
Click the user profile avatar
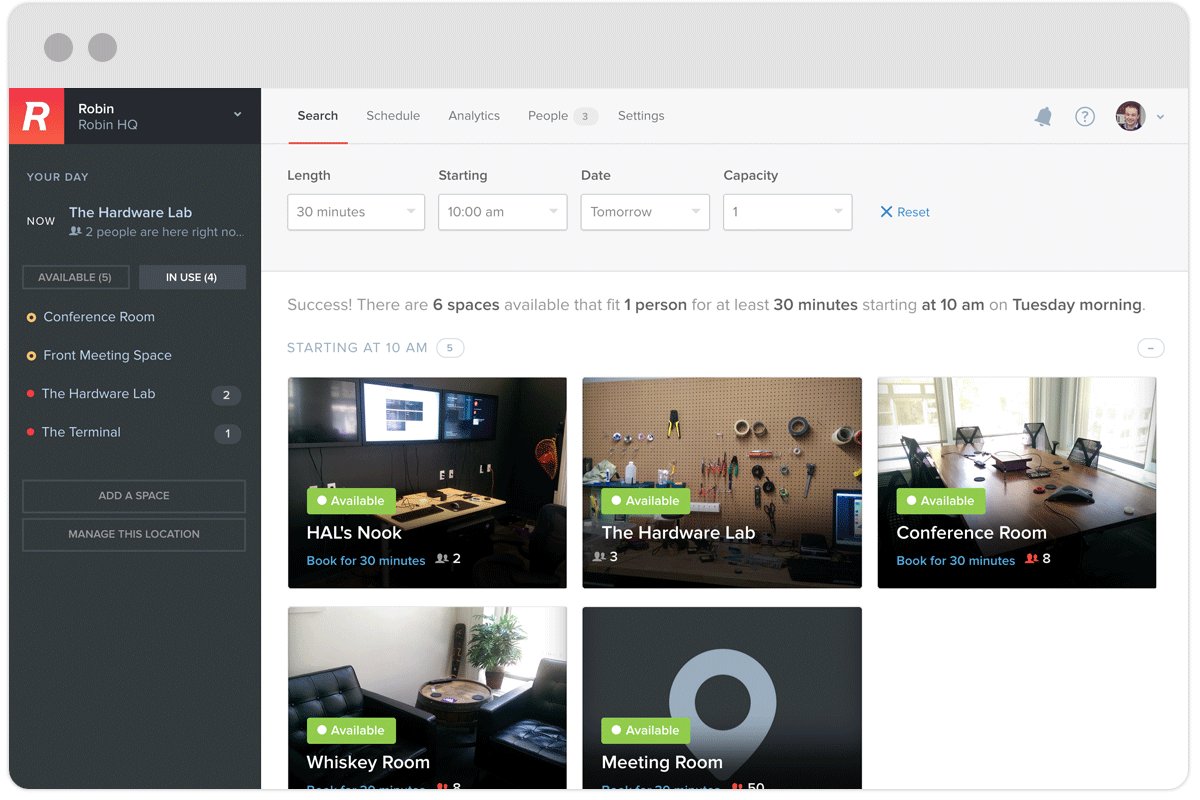click(x=1131, y=116)
